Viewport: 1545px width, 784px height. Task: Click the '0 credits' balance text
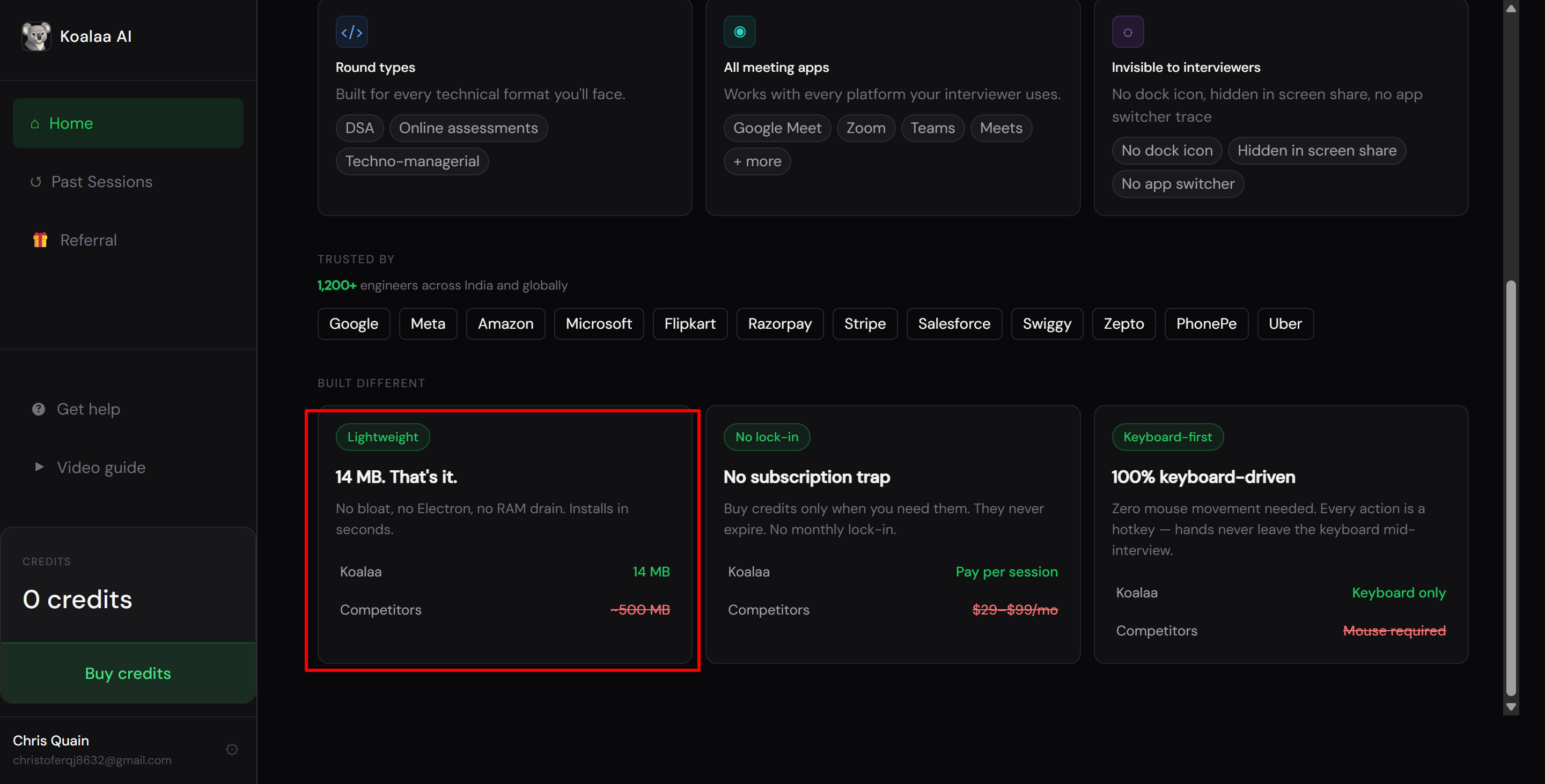pos(77,600)
